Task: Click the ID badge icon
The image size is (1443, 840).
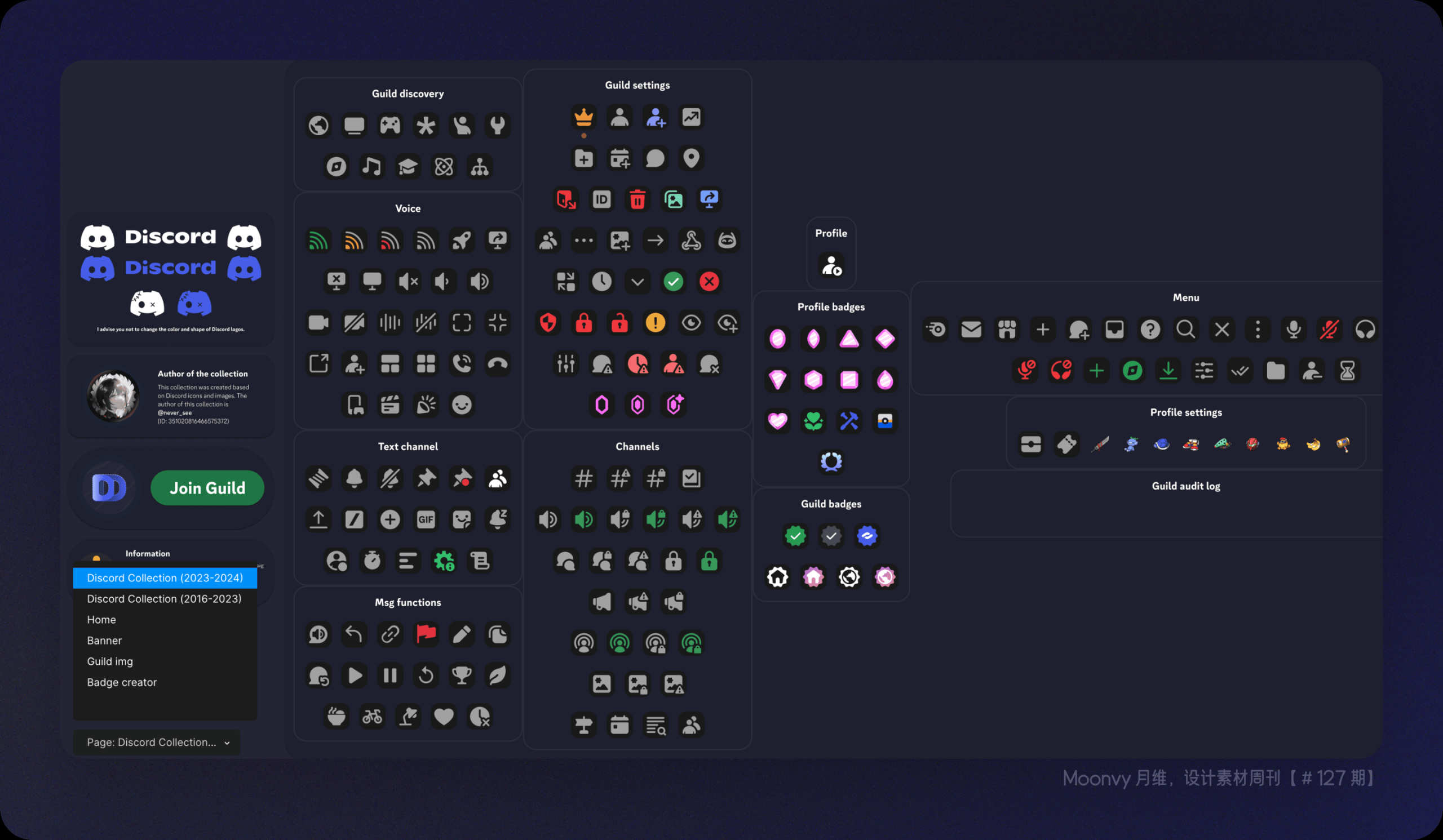Action: click(601, 199)
